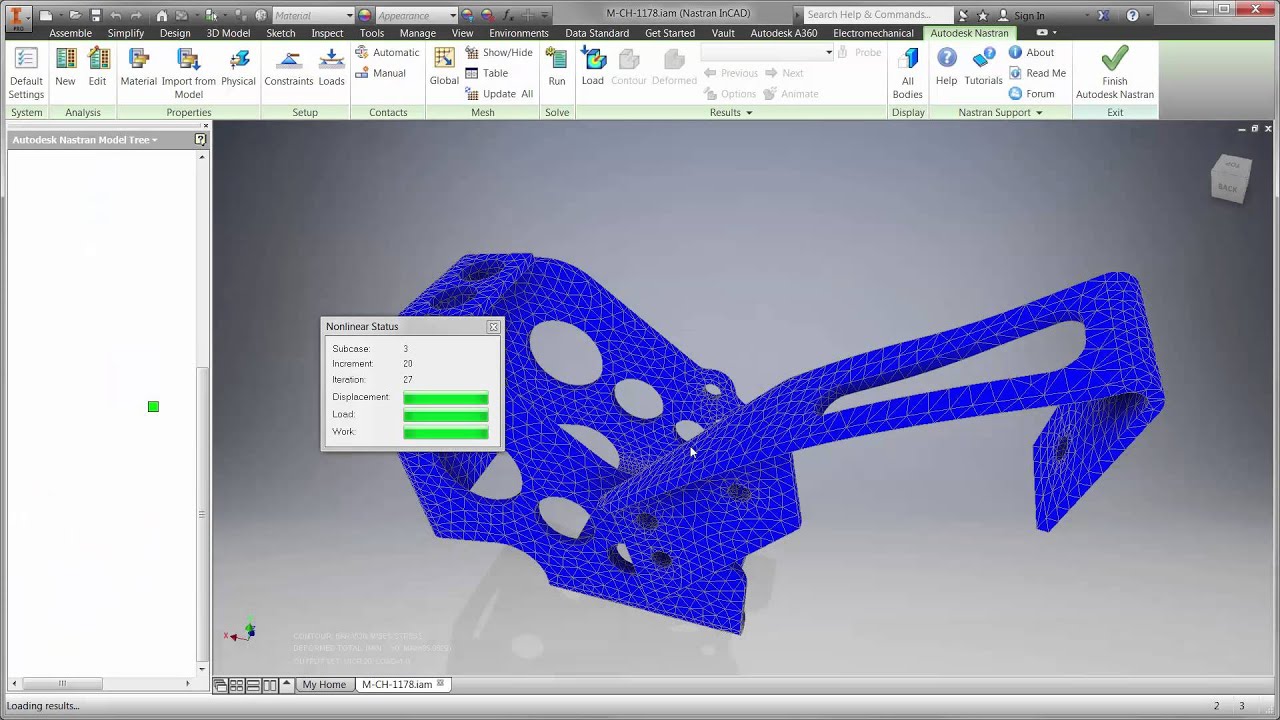This screenshot has height=720, width=1280.
Task: Open the Assemble ribbon tab
Action: (70, 33)
